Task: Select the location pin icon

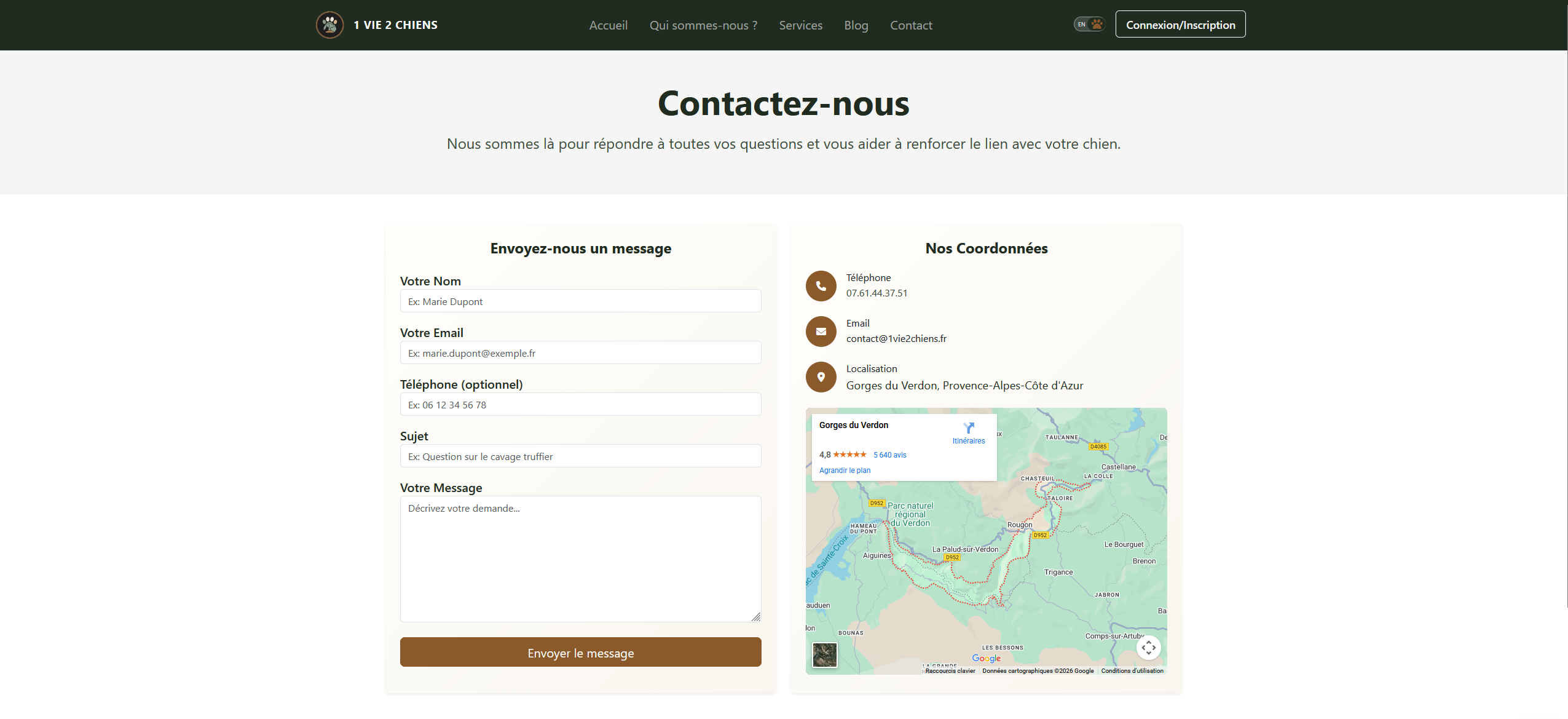Action: (x=821, y=376)
